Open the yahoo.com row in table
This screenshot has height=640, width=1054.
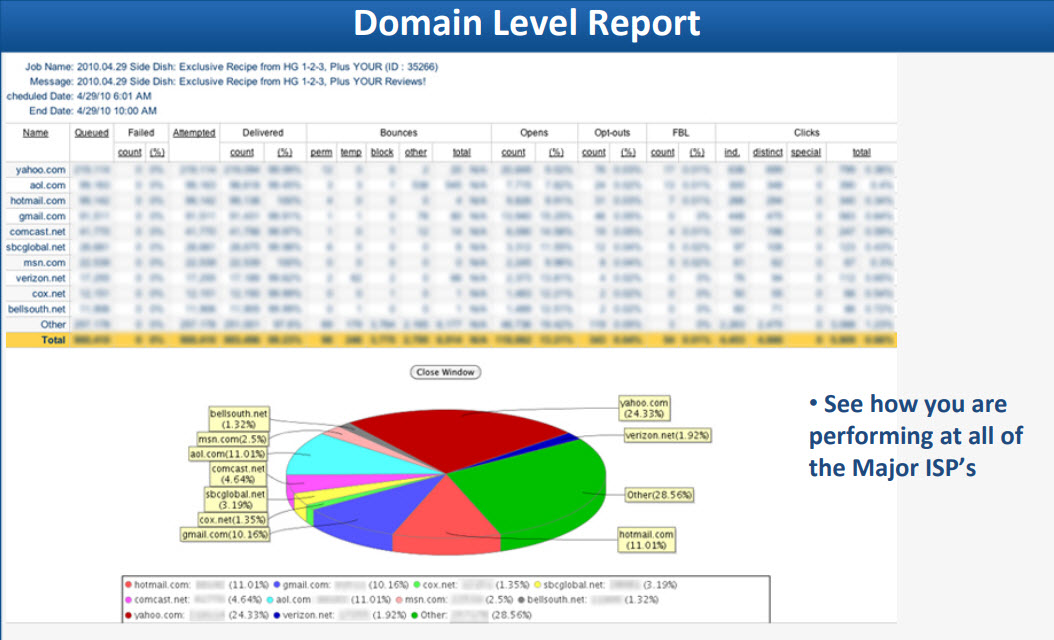pos(41,170)
